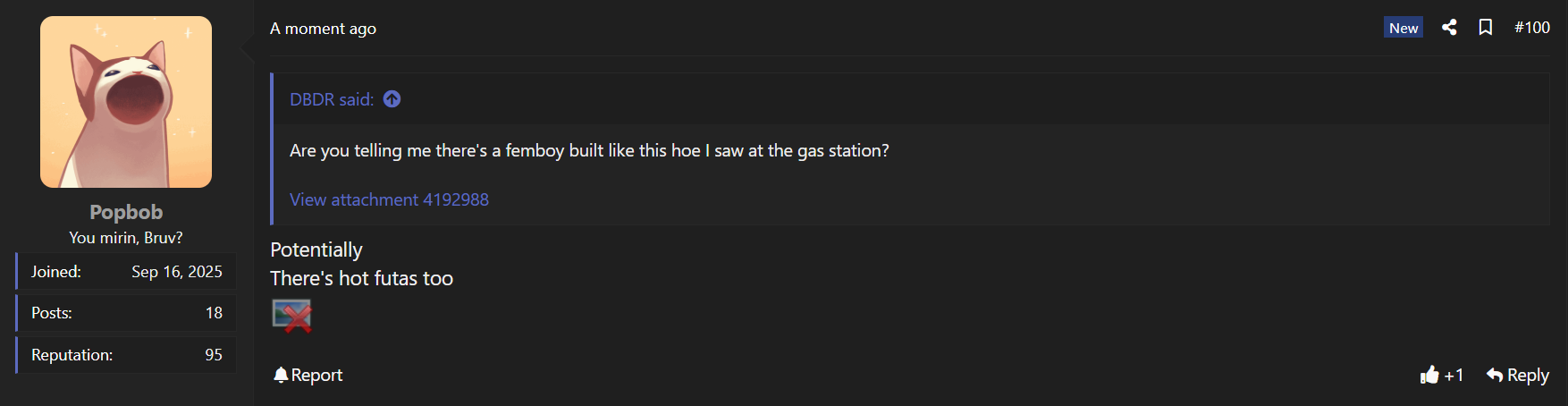View the +1 reaction count
Screen dimensions: 1568x406
[1454, 375]
